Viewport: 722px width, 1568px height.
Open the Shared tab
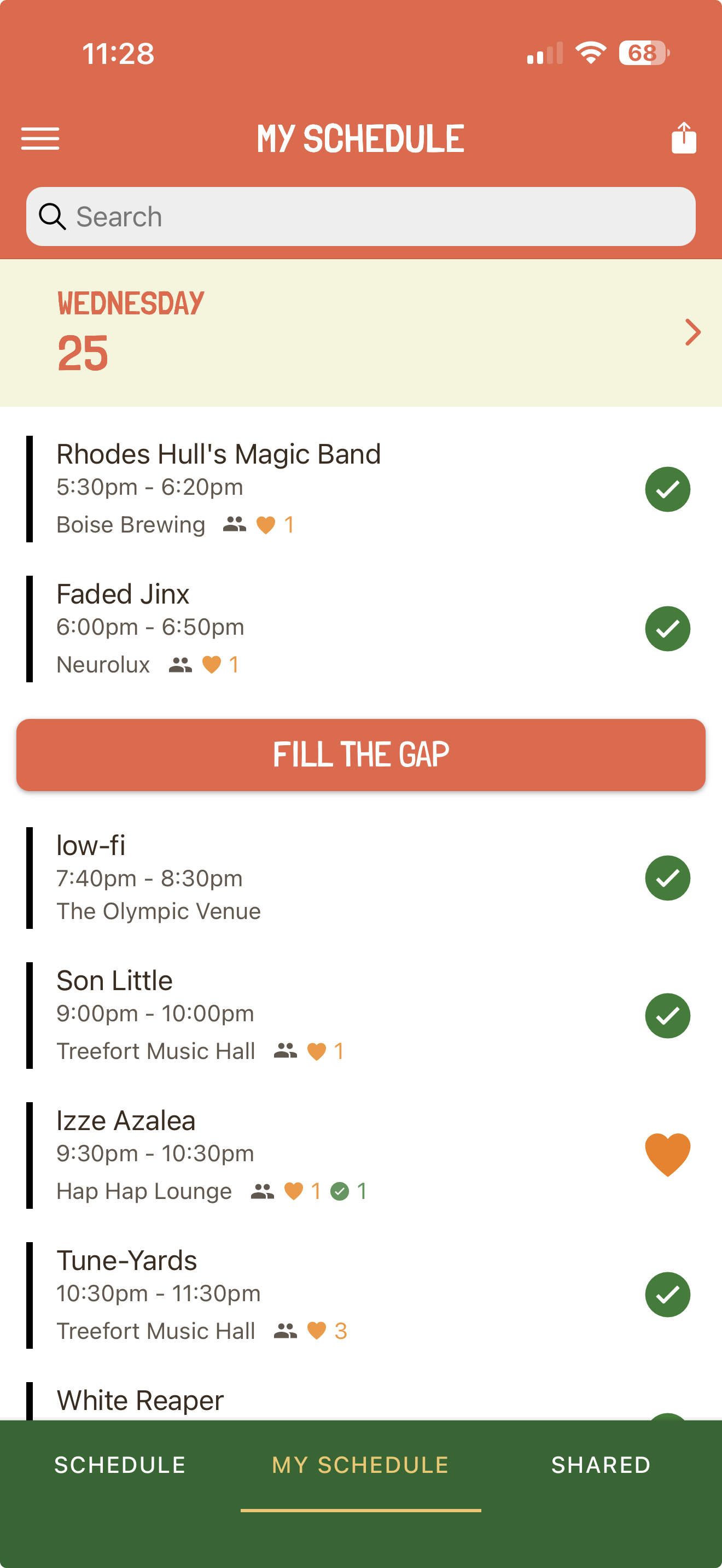point(601,1465)
